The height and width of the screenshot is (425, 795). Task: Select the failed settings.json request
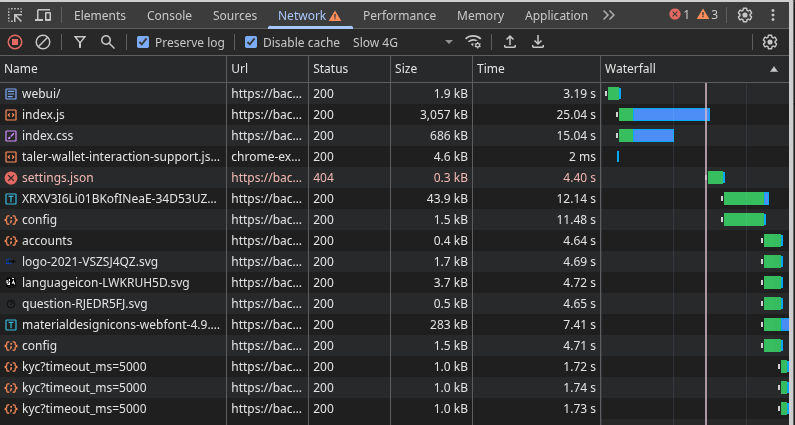point(63,178)
